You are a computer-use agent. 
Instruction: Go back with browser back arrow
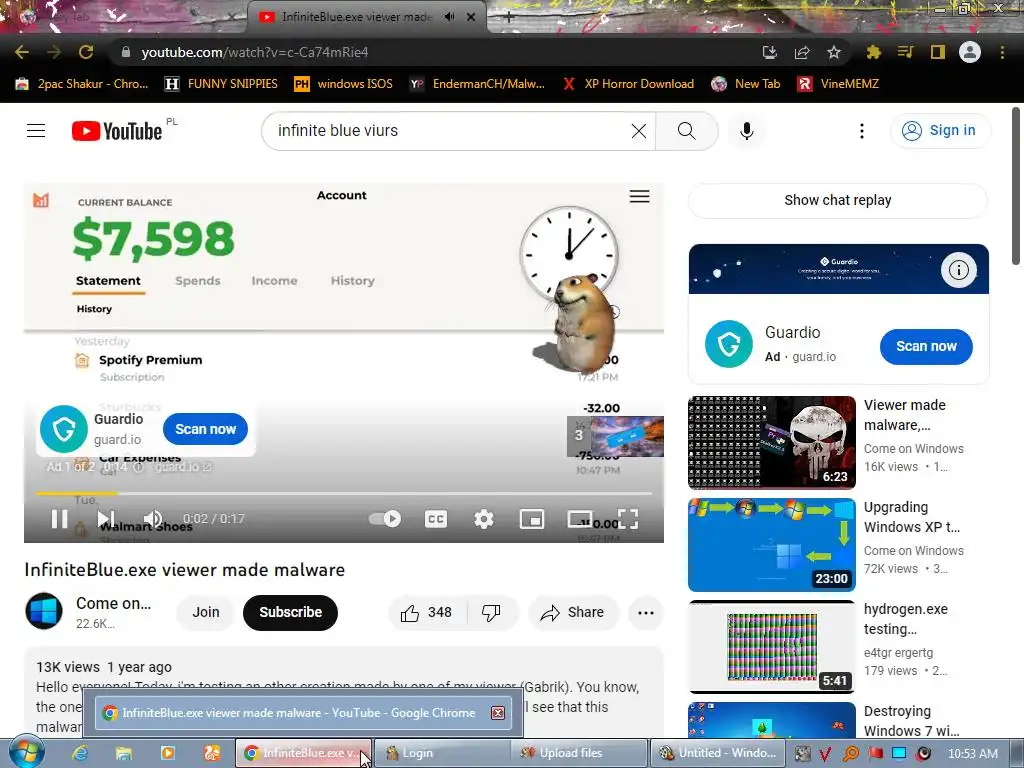point(22,52)
